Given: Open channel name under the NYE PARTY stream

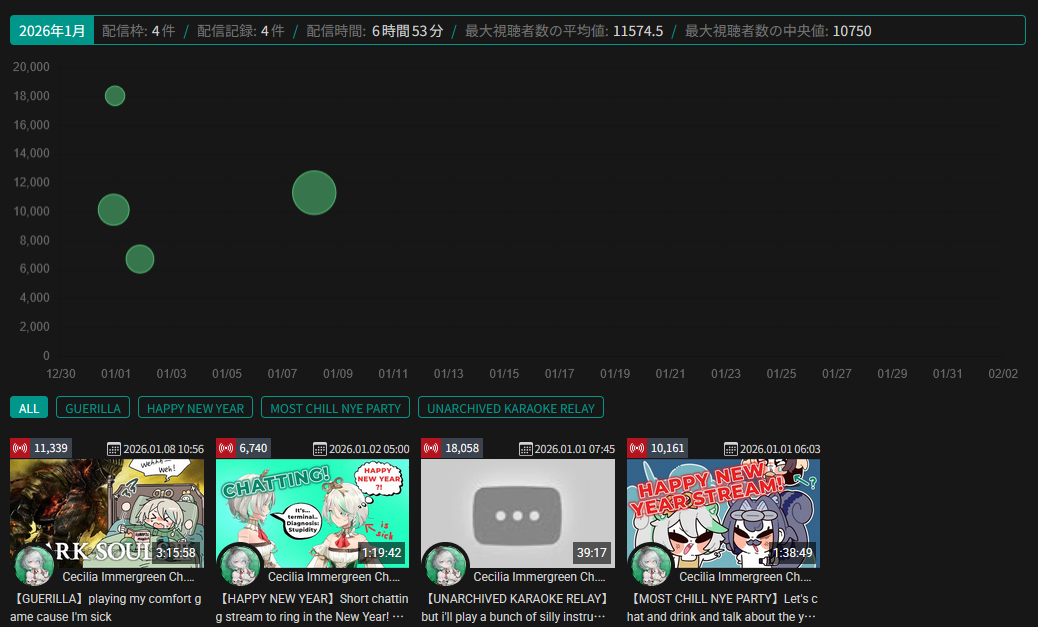Looking at the screenshot, I should pyautogui.click(x=745, y=577).
